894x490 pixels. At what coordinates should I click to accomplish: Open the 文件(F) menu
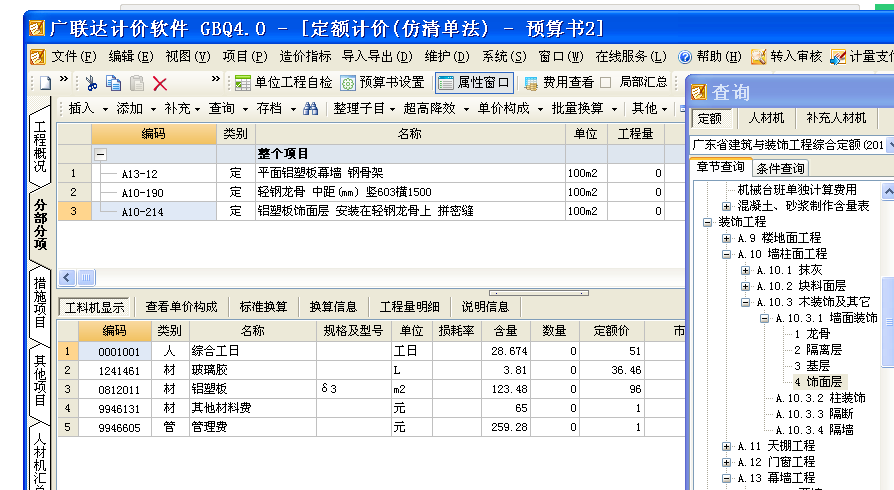coord(74,56)
